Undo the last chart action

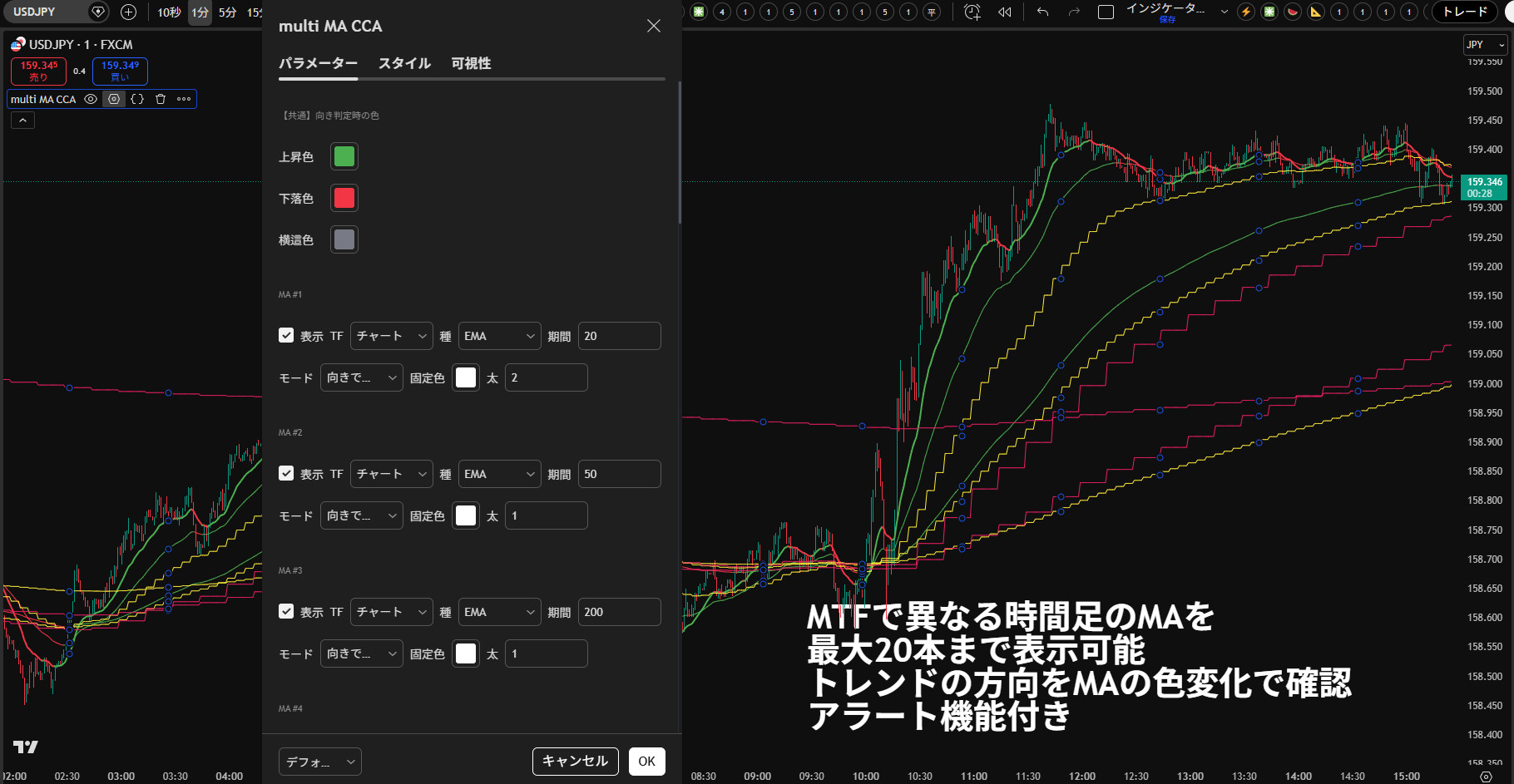tap(1042, 12)
